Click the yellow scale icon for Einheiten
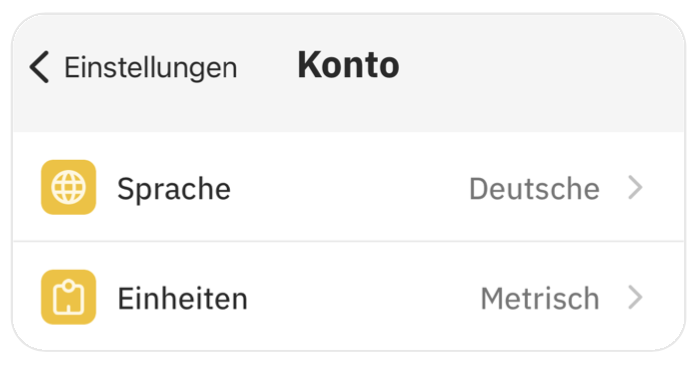 (x=68, y=297)
